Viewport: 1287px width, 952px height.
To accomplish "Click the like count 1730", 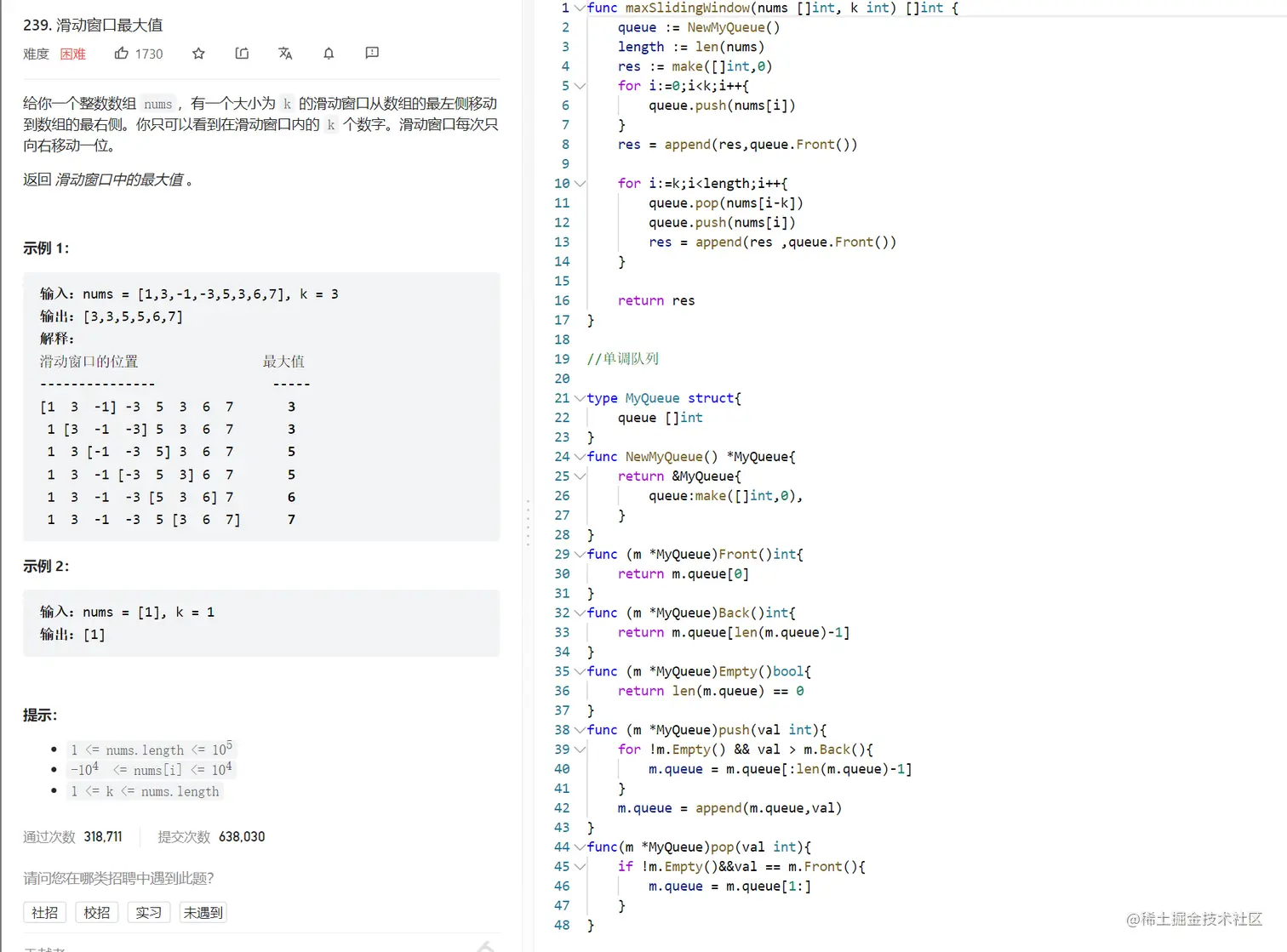I will (x=149, y=54).
